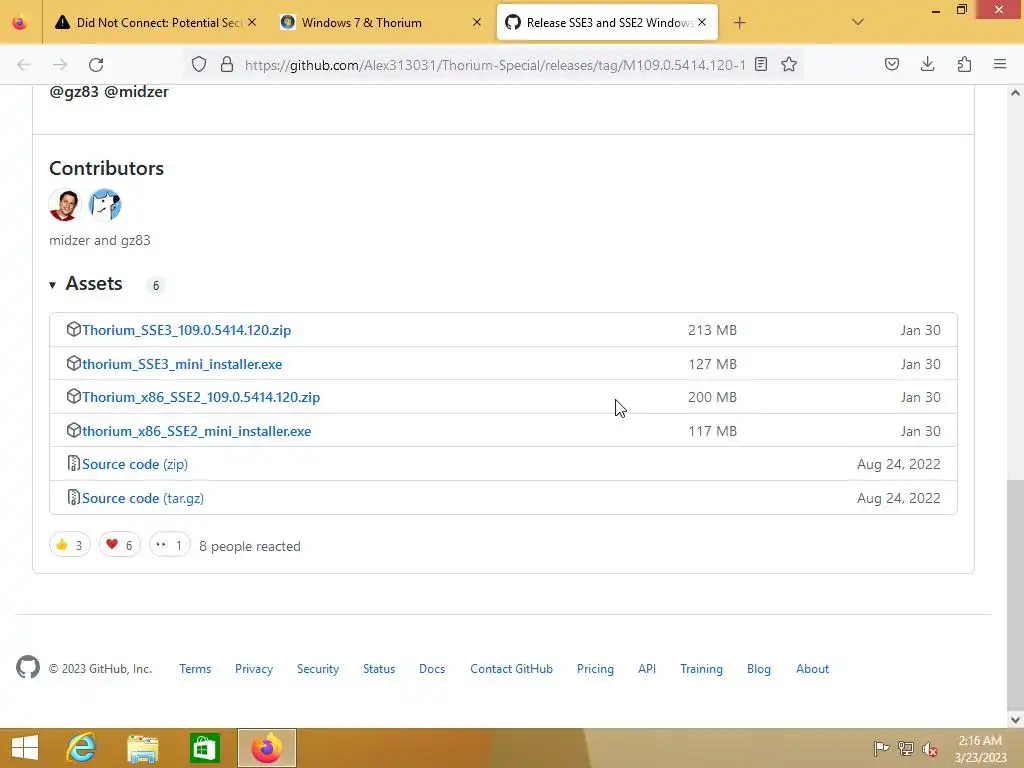
Task: Open the Training footer link
Action: [701, 669]
